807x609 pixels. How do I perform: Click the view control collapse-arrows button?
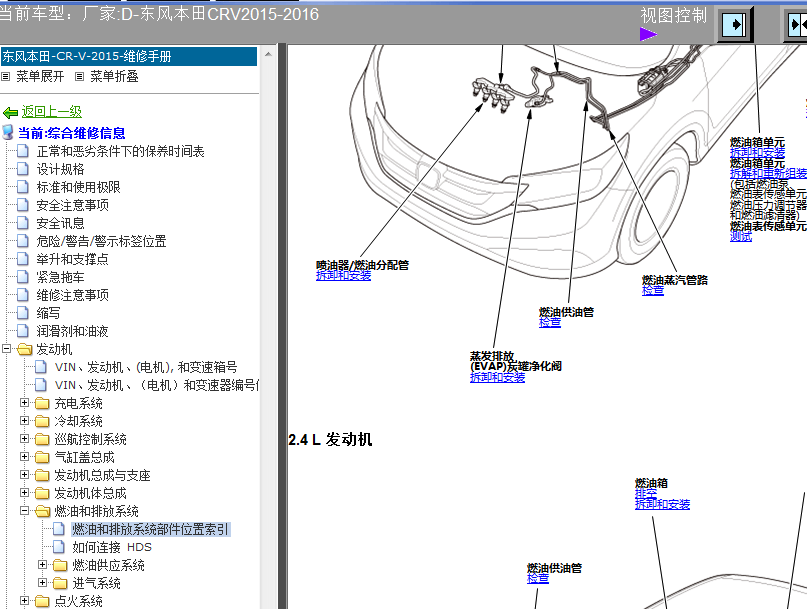click(x=797, y=25)
